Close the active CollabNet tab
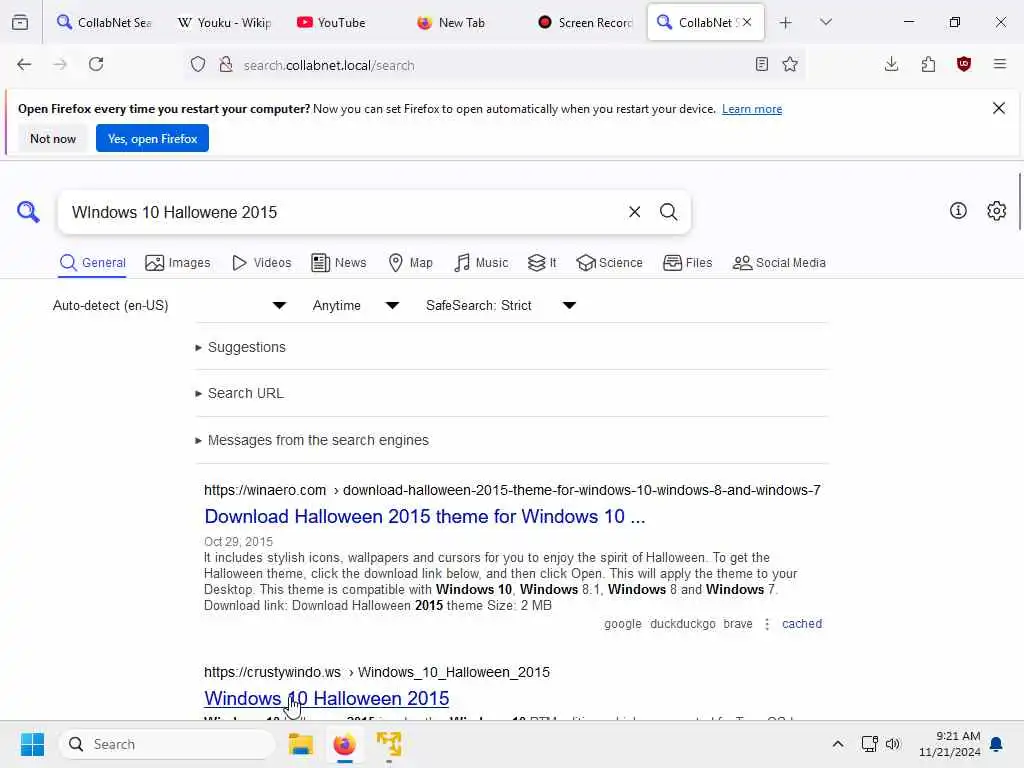Viewport: 1024px width, 768px height. [747, 22]
